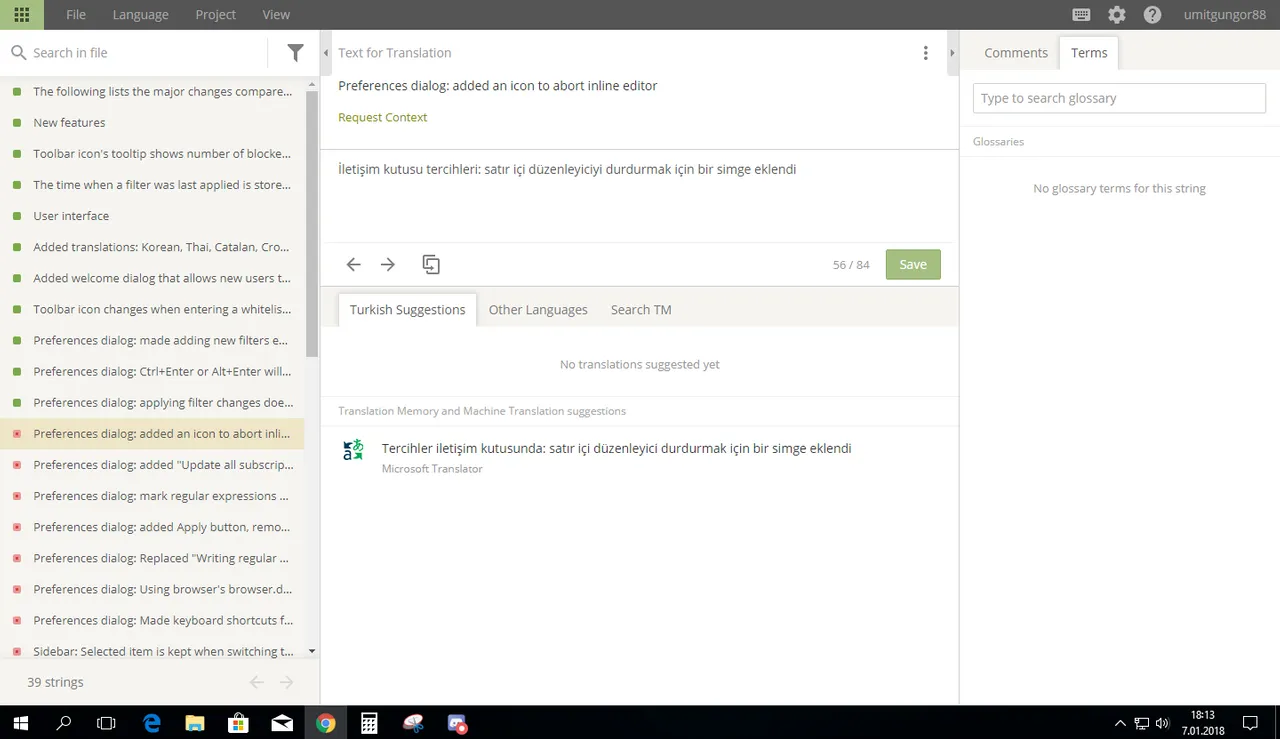Click the Microsoft Translator suggestion icon
The image size is (1280, 739).
pyautogui.click(x=353, y=451)
